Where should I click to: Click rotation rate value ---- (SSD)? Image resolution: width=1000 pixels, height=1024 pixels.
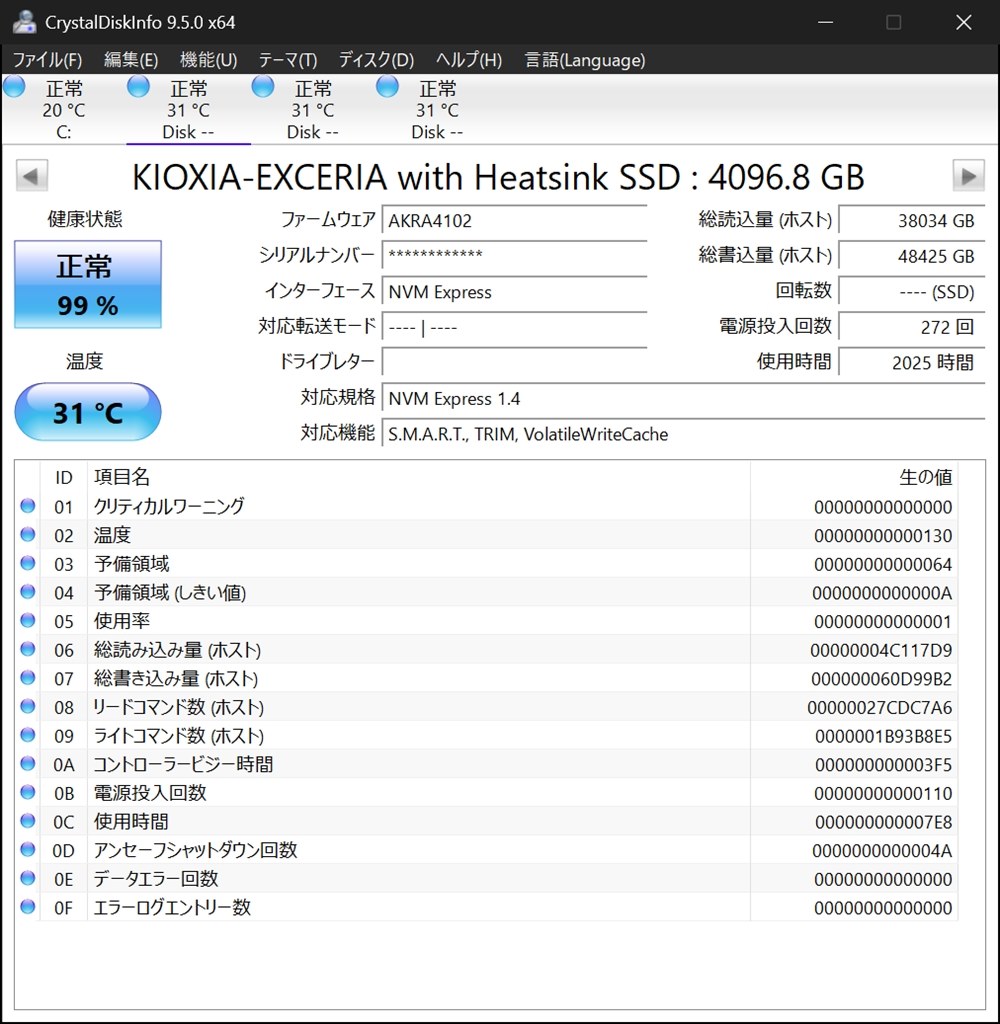(911, 291)
